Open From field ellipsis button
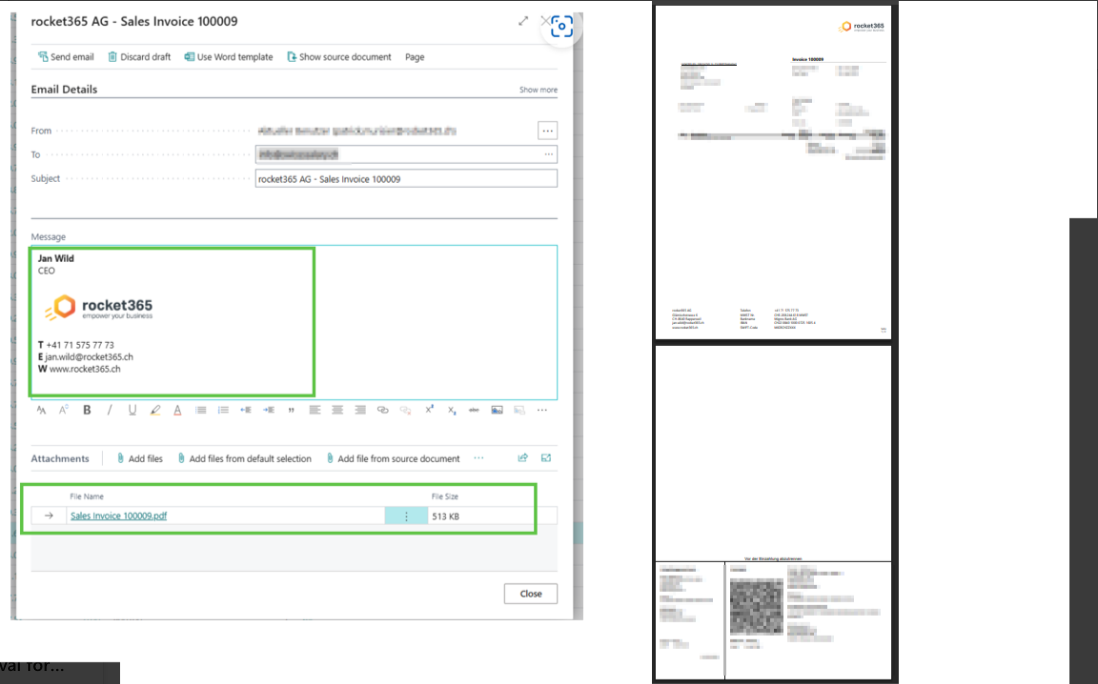Viewport: 1098px width, 684px height. click(548, 130)
